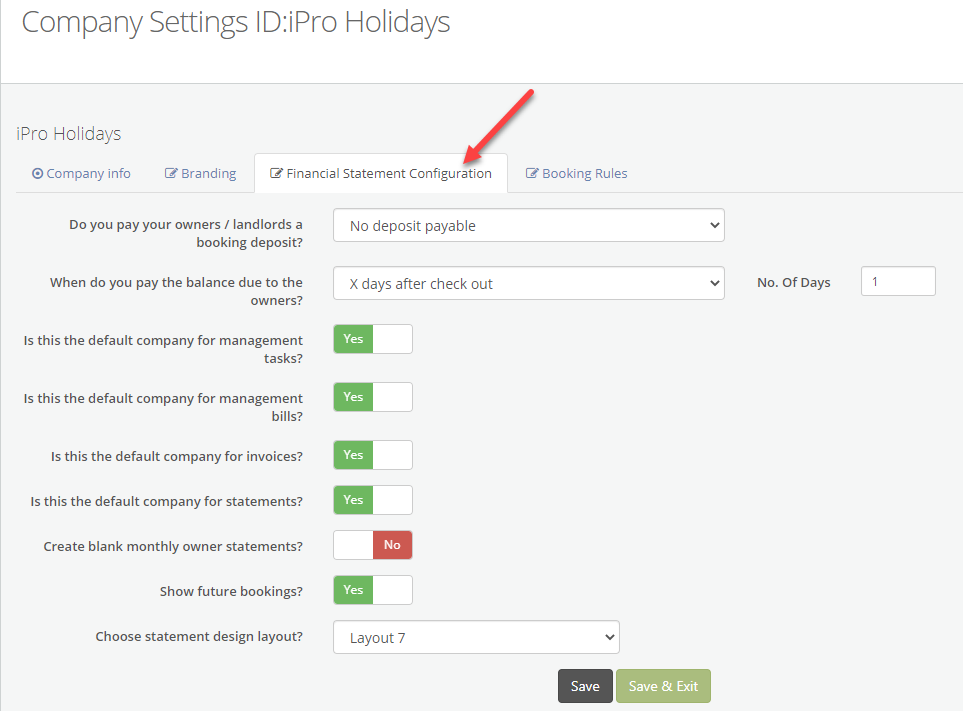Image resolution: width=963 pixels, height=711 pixels.
Task: Toggle default company for invoices
Action: coord(373,455)
